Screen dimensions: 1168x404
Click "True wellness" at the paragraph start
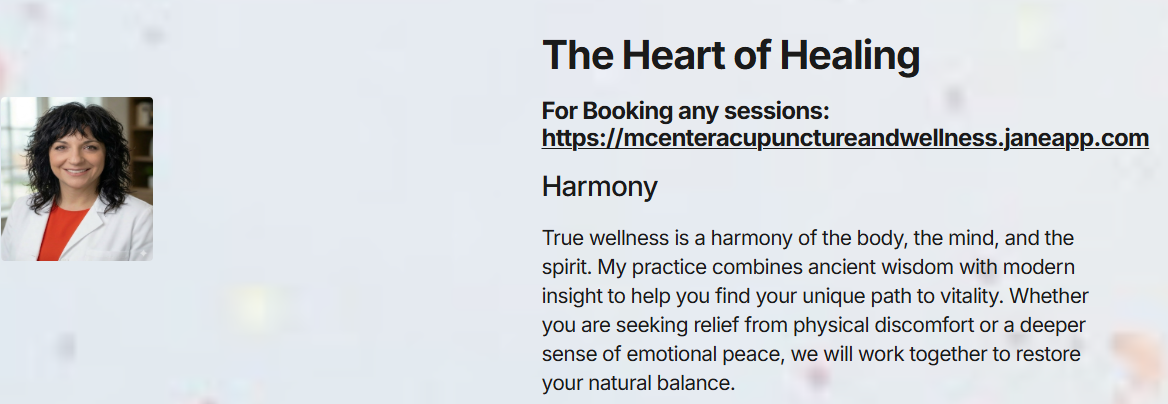[603, 239]
